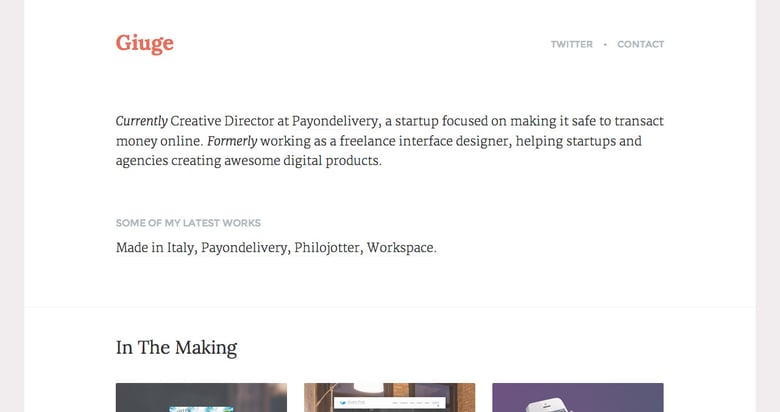Click the Some Of My Latest Works label
Image resolution: width=780 pixels, height=412 pixels.
pos(188,223)
